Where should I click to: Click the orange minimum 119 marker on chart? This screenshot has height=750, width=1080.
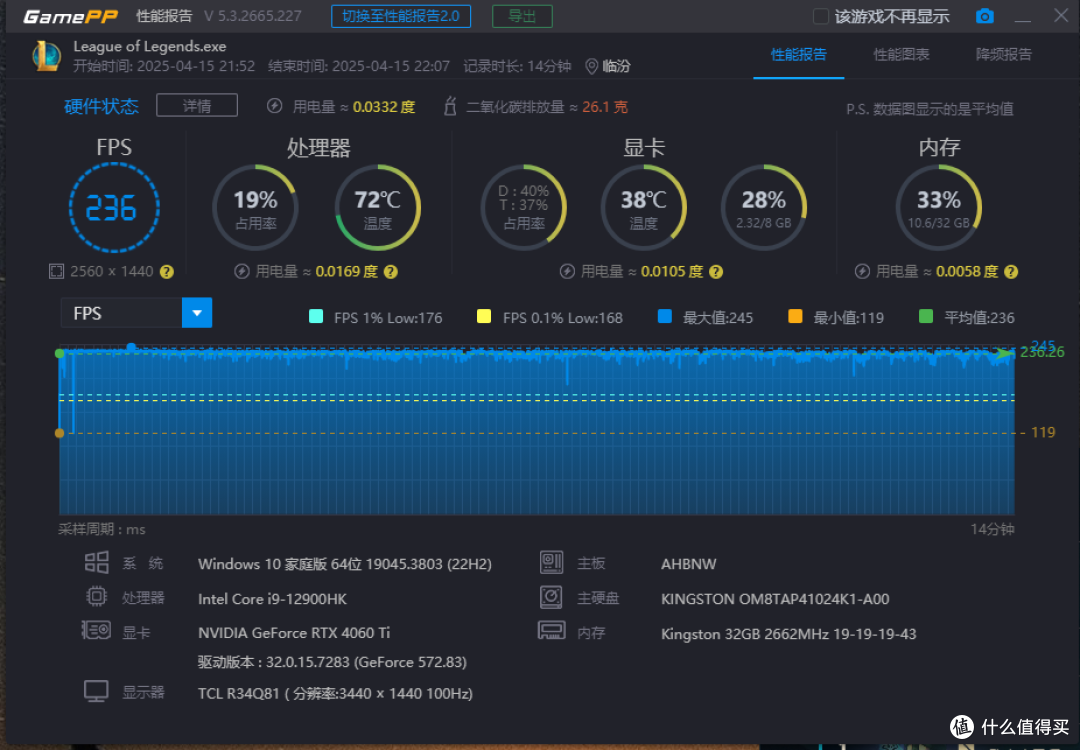tap(59, 433)
